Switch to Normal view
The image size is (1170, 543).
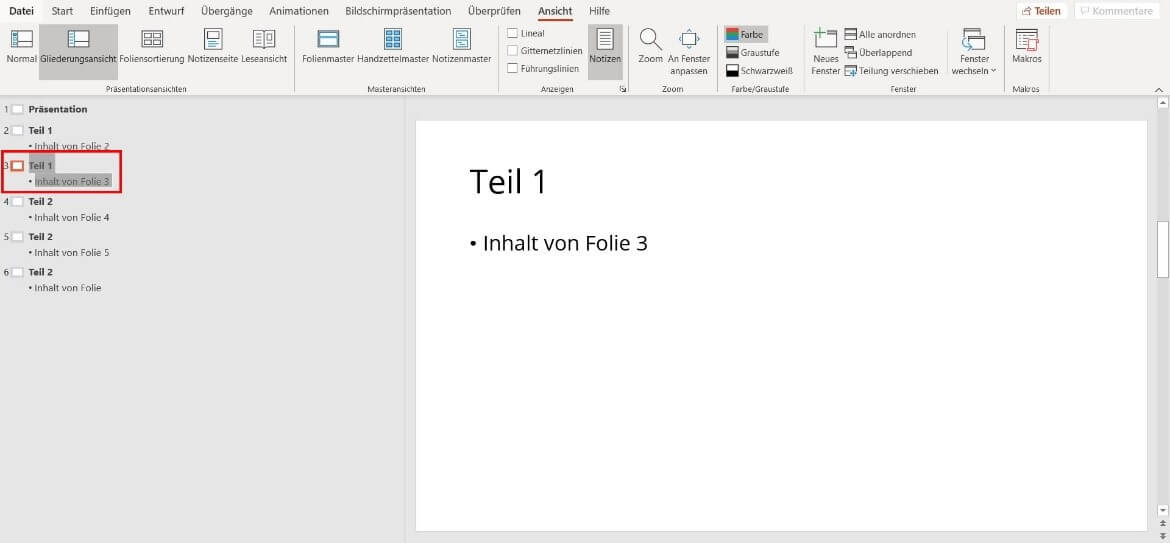(x=22, y=46)
